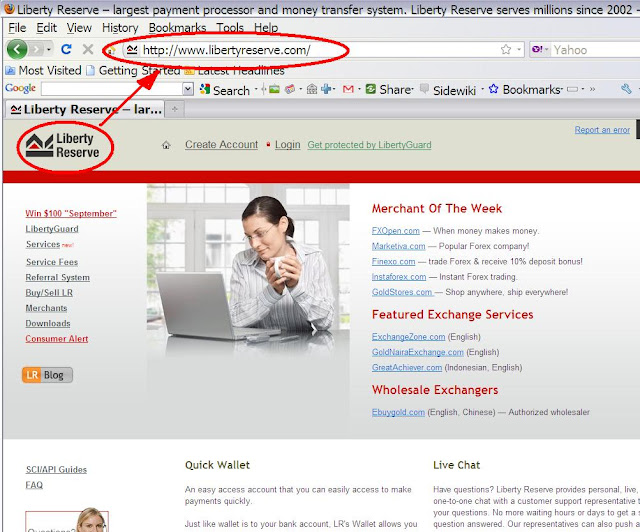Screen dimensions: 640x532
Task: Click the Google logo on the toolbar
Action: tap(20, 89)
